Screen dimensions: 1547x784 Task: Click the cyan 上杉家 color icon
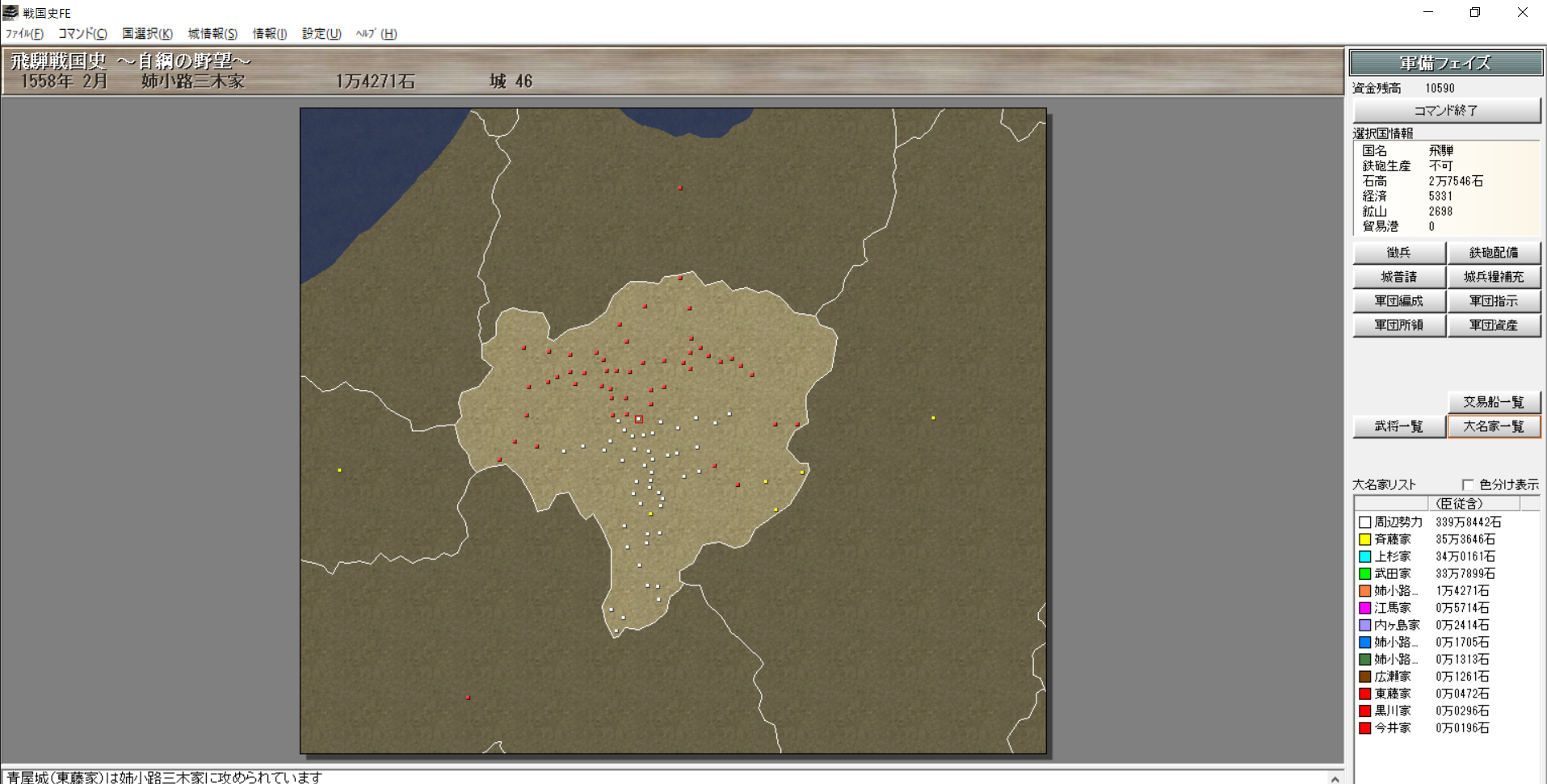(1364, 556)
